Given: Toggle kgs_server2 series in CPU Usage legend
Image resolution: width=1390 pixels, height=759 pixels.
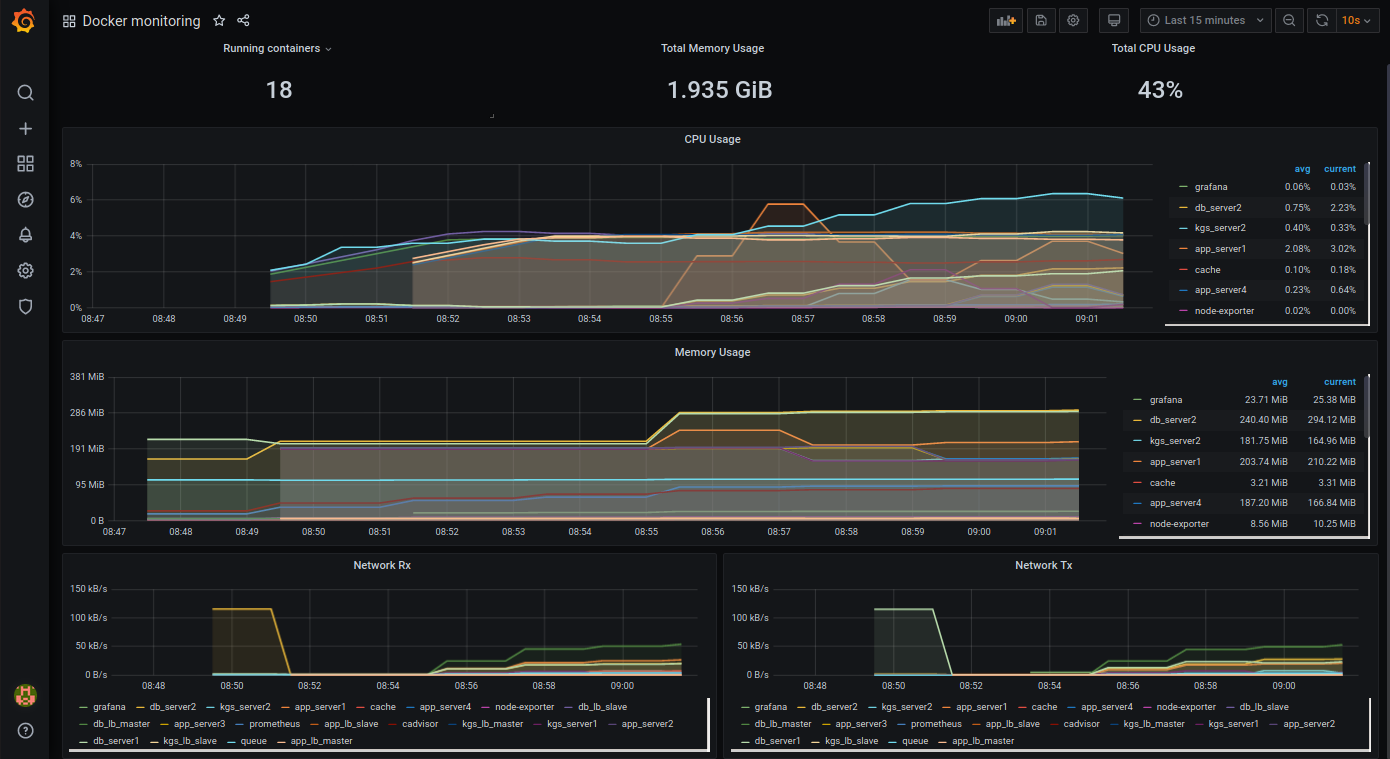Looking at the screenshot, I should [1220, 228].
